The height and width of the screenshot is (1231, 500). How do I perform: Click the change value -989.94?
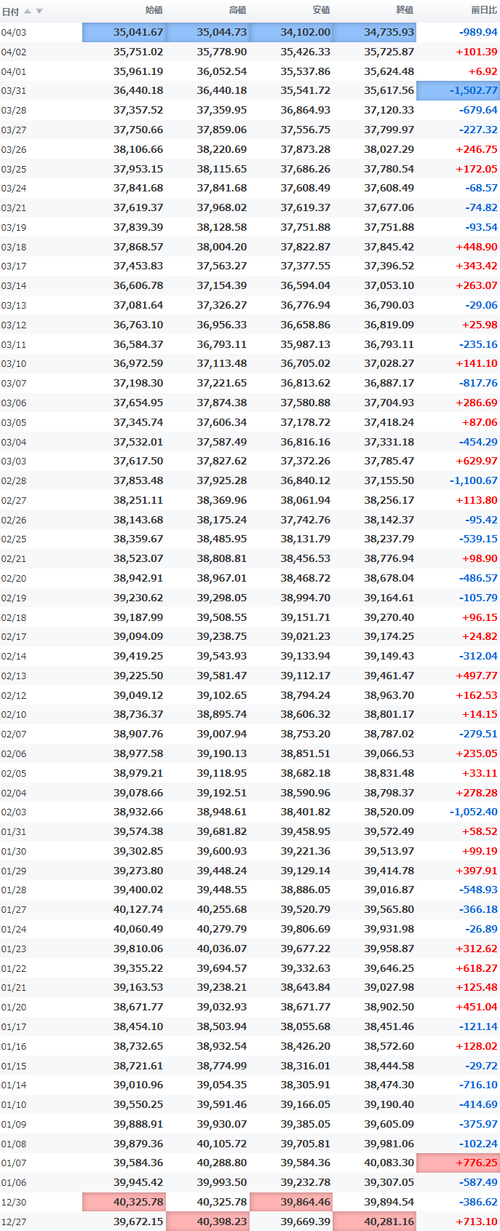(x=477, y=32)
